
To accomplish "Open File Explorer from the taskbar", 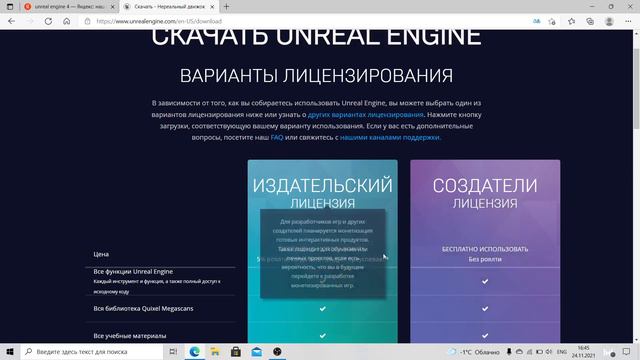I will click(215, 351).
